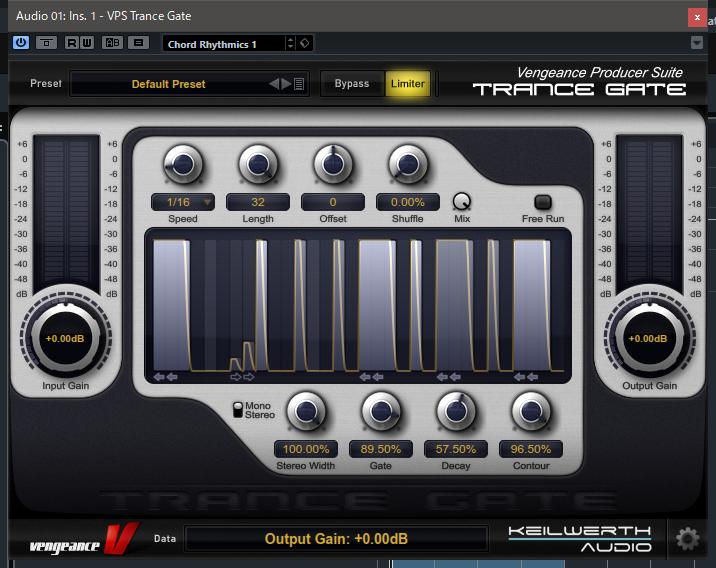Click the diamond preset browser icon
The image size is (716, 568).
pos(305,43)
